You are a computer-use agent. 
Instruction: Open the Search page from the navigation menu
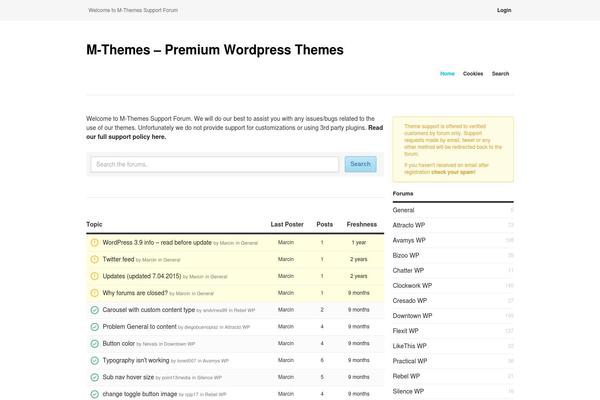[500, 73]
